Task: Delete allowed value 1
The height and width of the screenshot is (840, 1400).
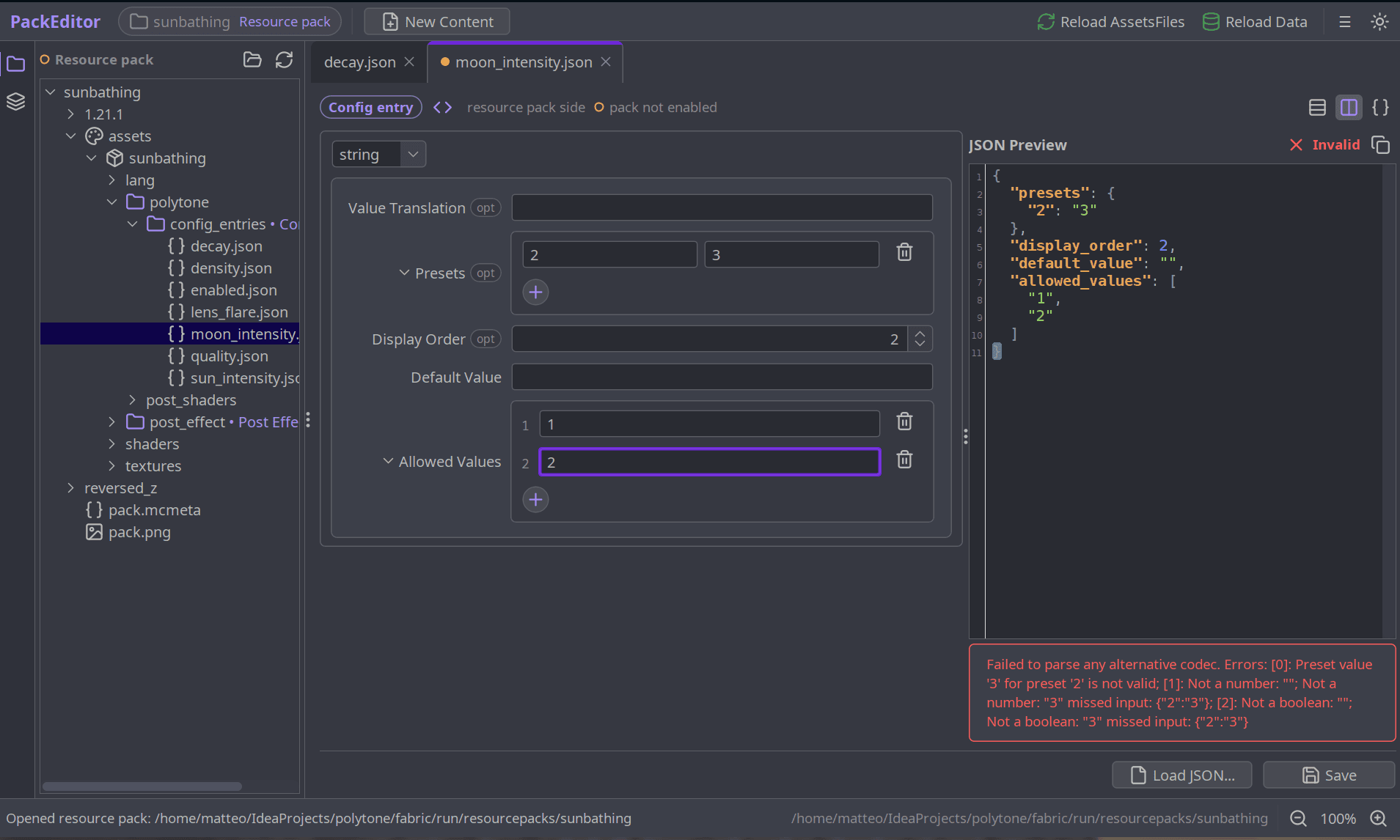Action: tap(904, 421)
